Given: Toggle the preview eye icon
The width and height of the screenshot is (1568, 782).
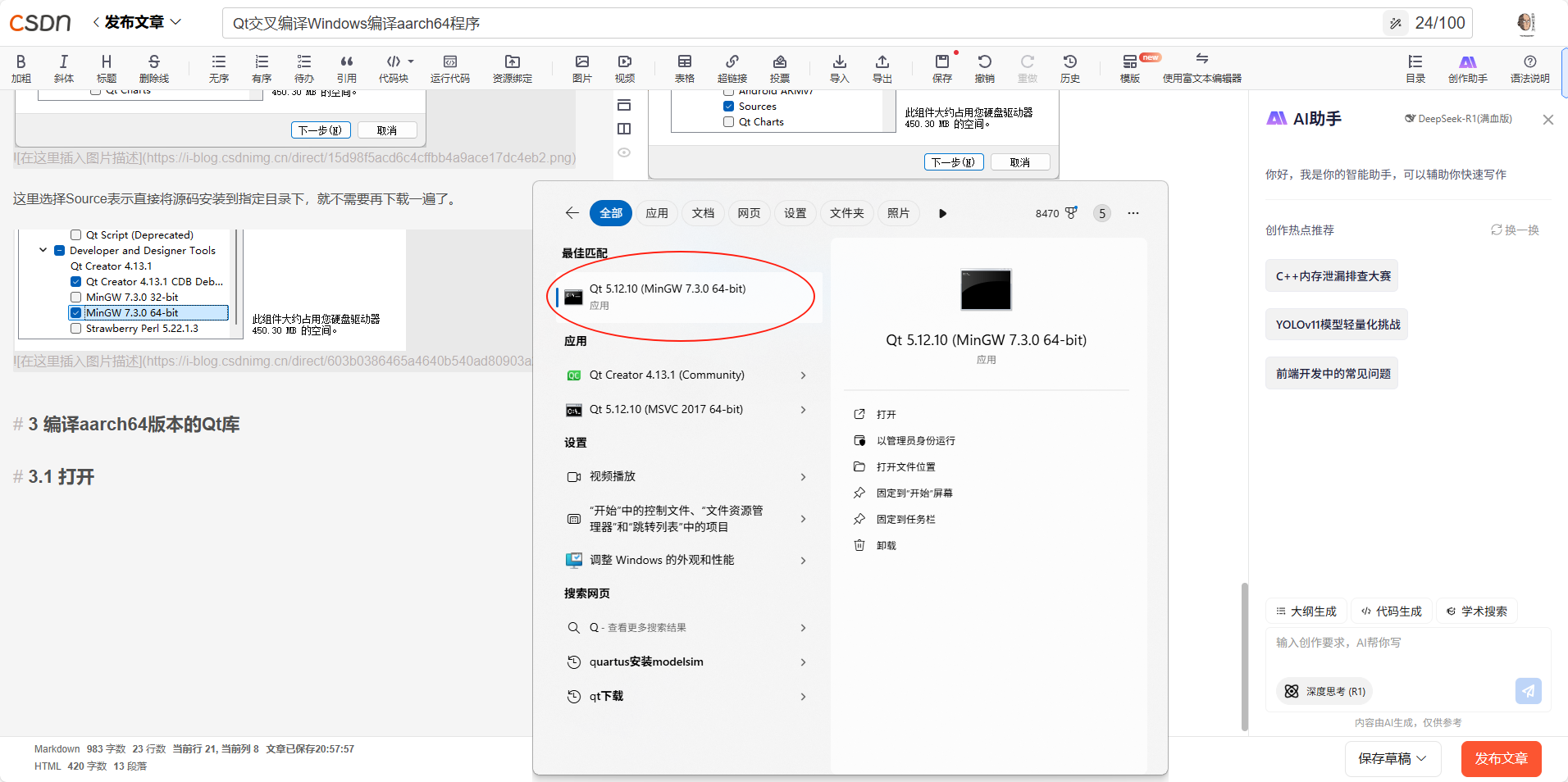Looking at the screenshot, I should (x=624, y=152).
